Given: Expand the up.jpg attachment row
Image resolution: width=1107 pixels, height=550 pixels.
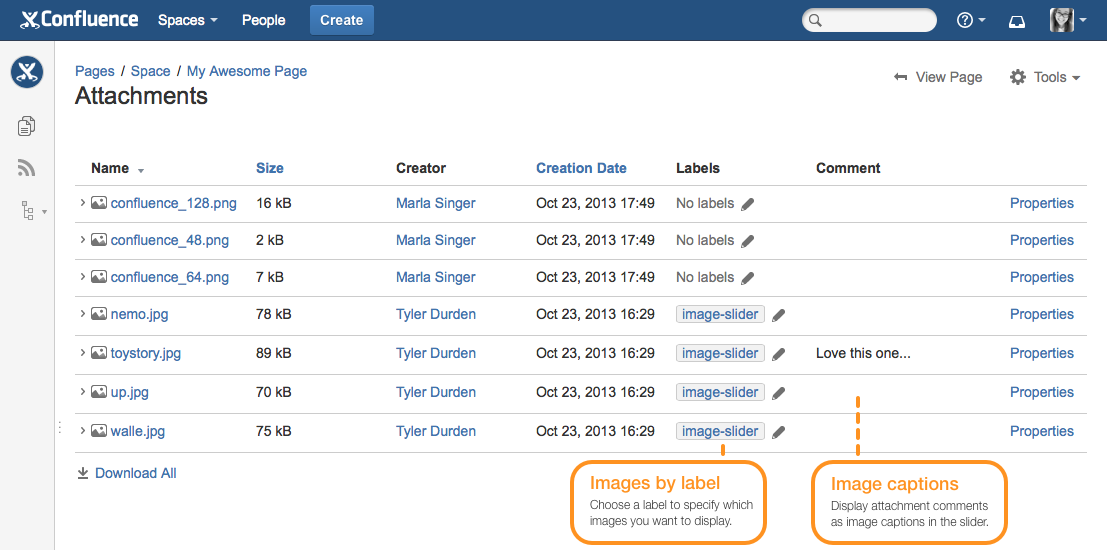Looking at the screenshot, I should tap(82, 392).
